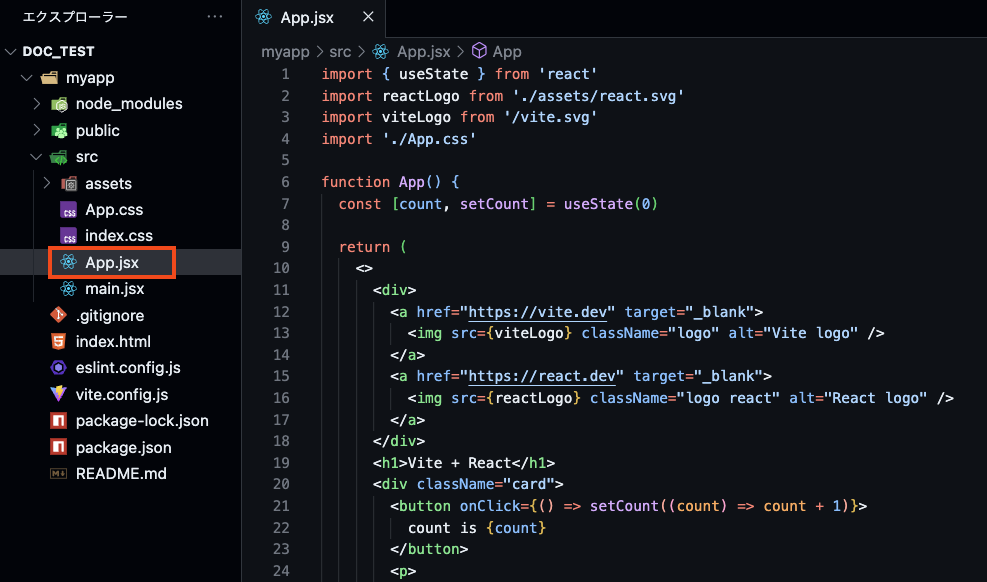Click the HTML5 icon beside index.html
Viewport: 987px width, 582px height.
tap(59, 342)
